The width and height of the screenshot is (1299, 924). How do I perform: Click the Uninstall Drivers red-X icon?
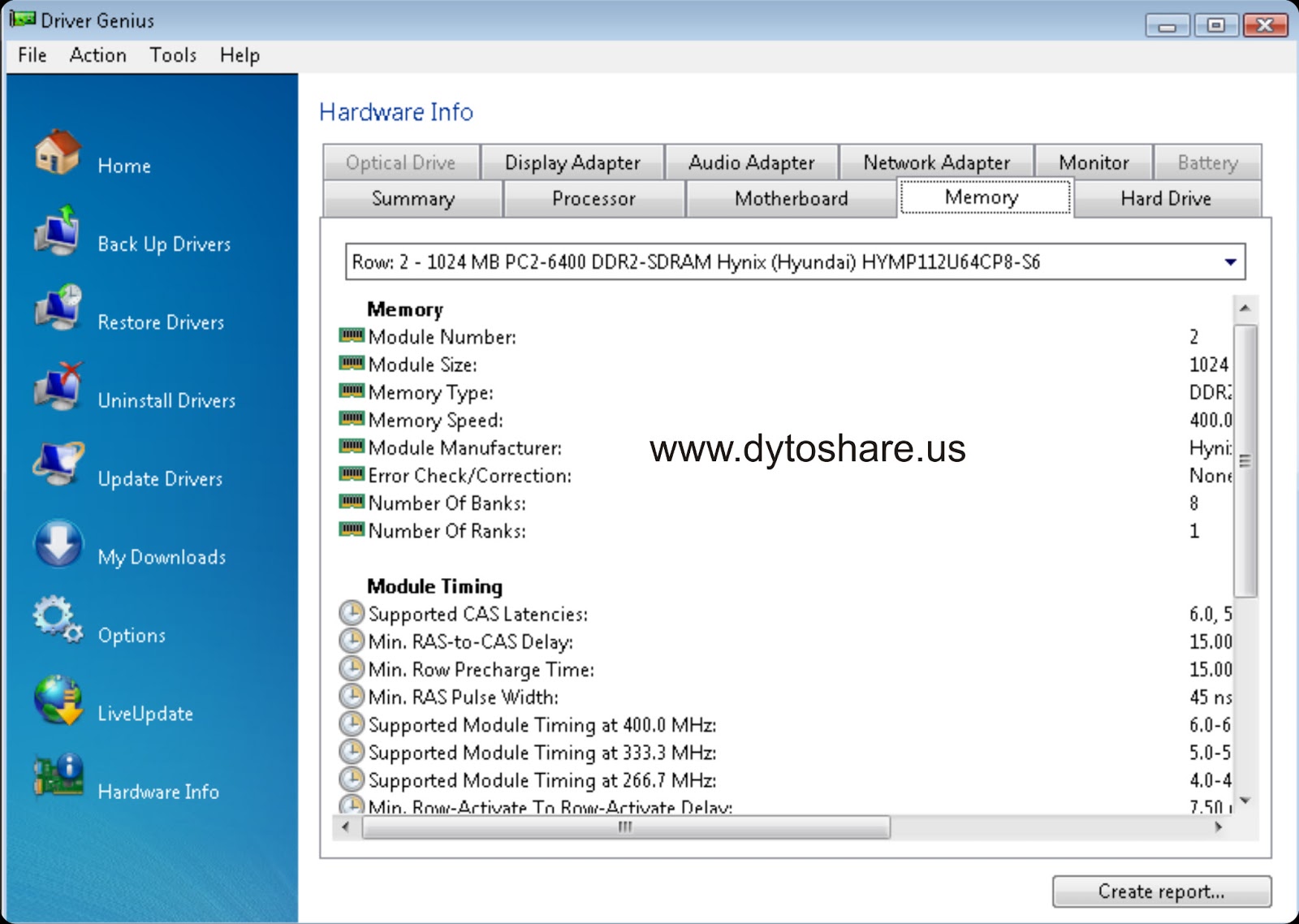click(x=58, y=386)
